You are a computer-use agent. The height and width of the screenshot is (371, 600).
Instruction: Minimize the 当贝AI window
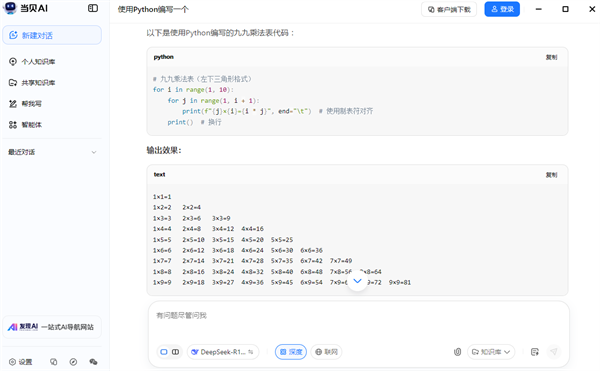[x=539, y=9]
